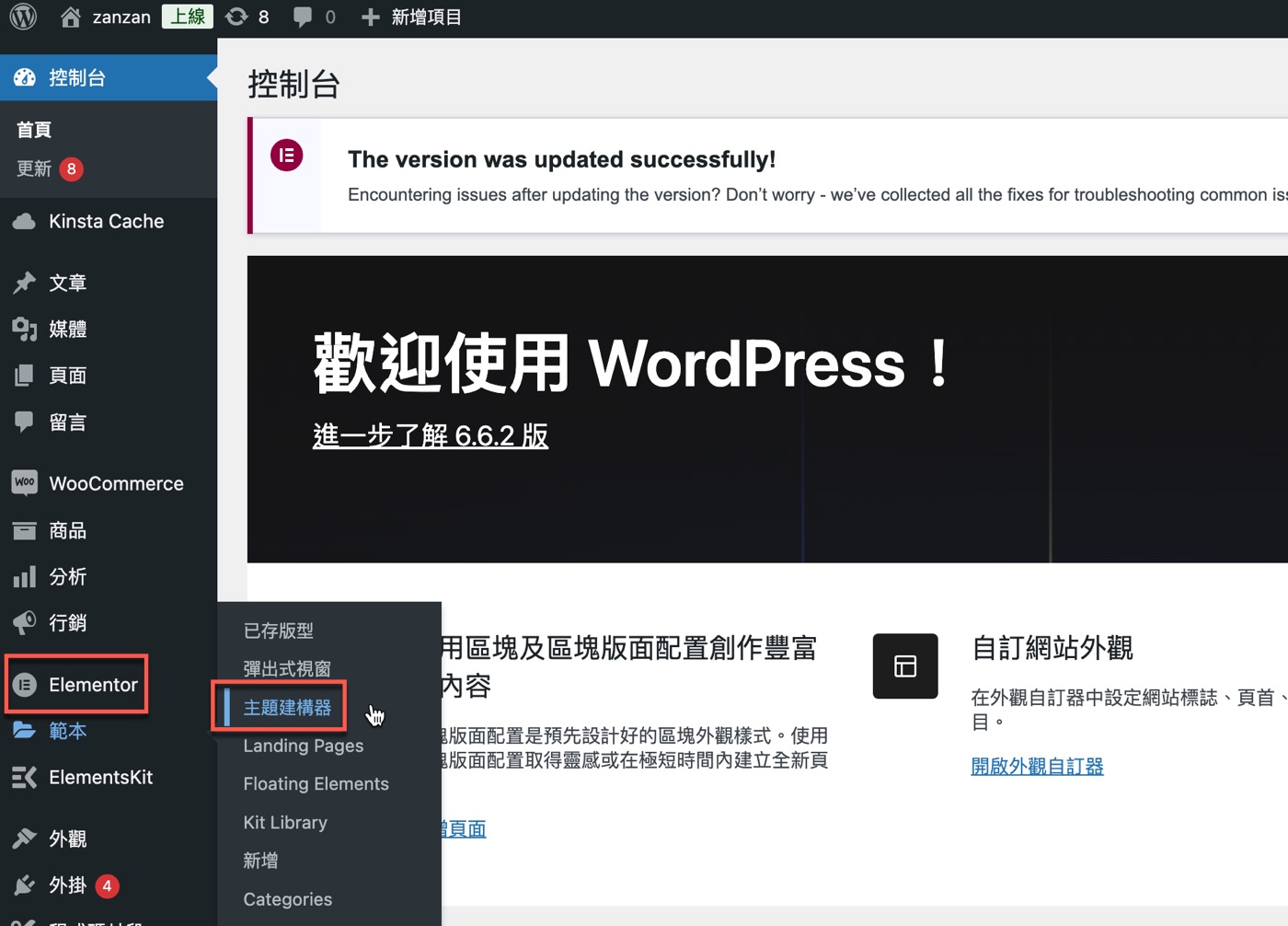Click the 外掛 badge showing 4
This screenshot has height=926, width=1288.
(x=108, y=885)
